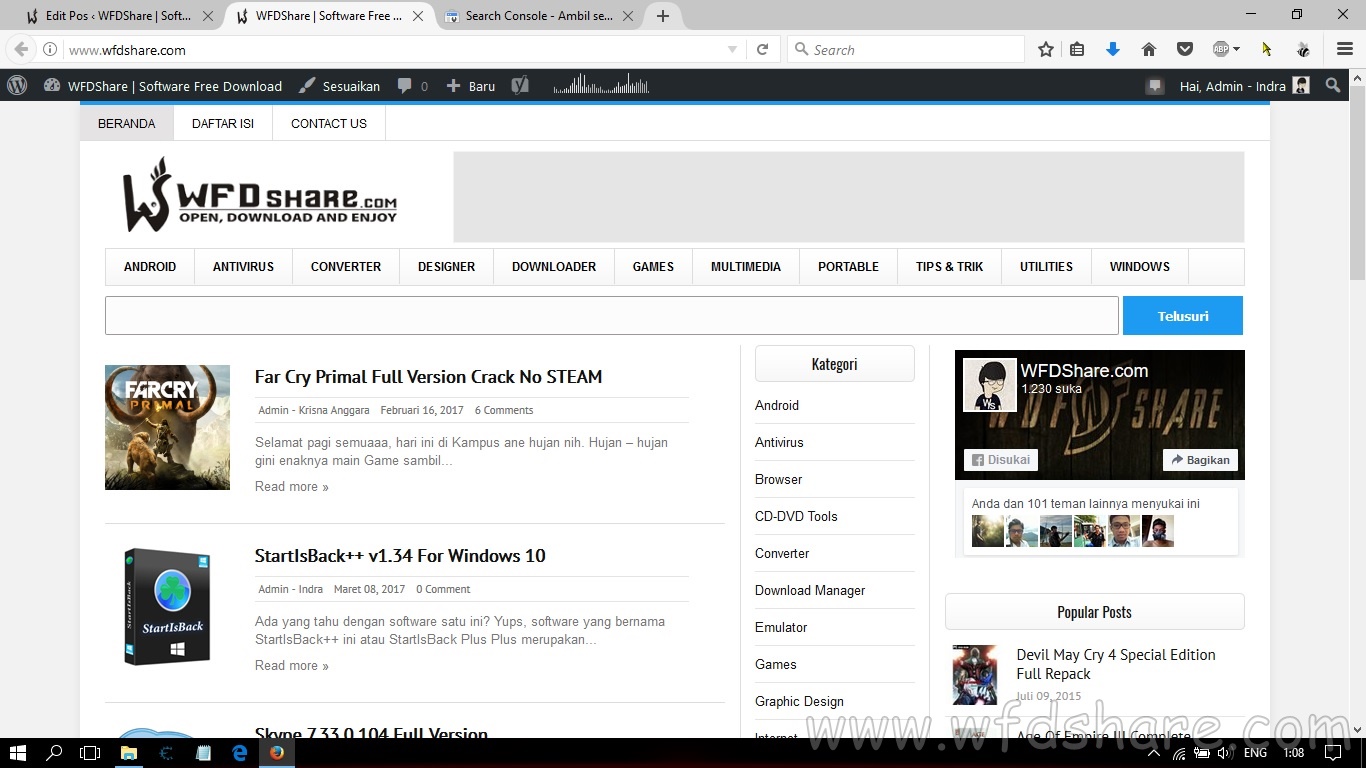Open a new browser tab
1366x768 pixels.
[x=662, y=16]
